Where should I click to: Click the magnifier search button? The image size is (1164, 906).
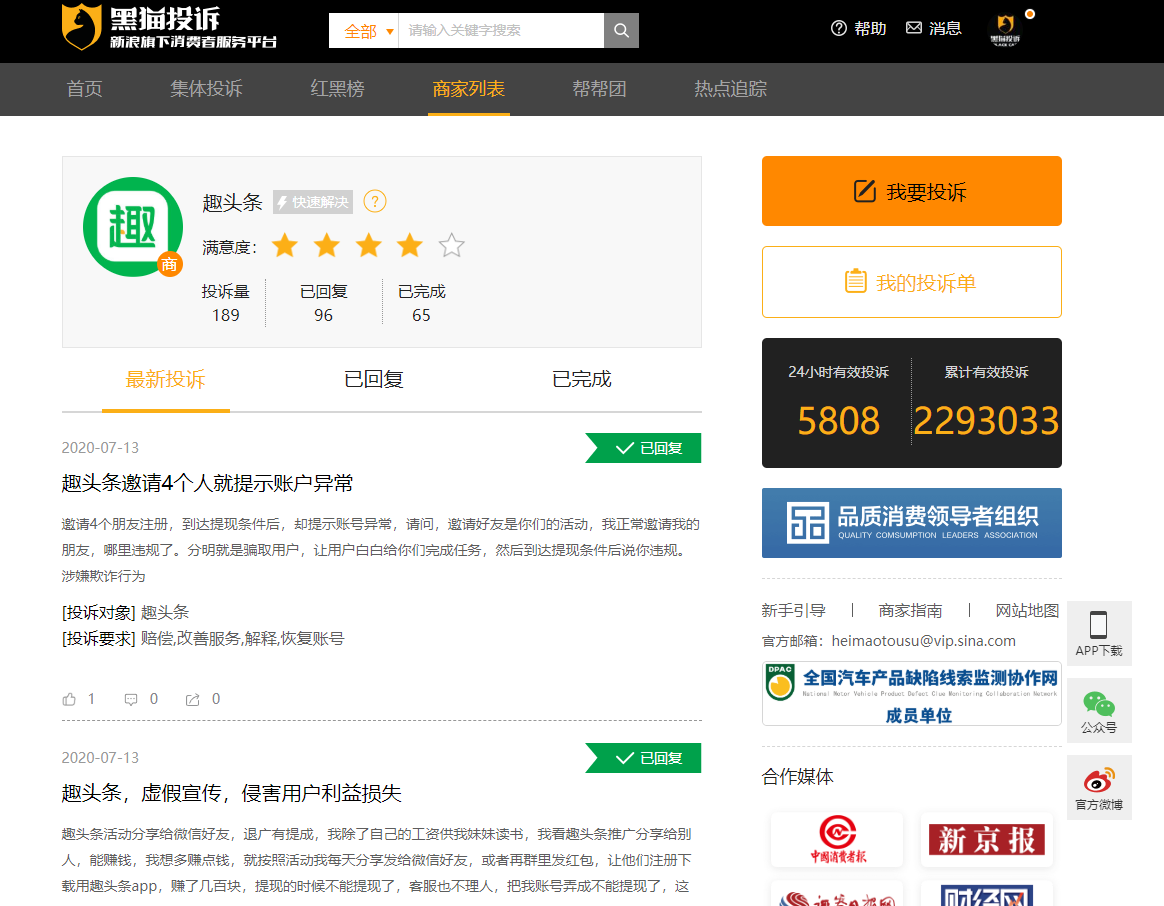621,30
